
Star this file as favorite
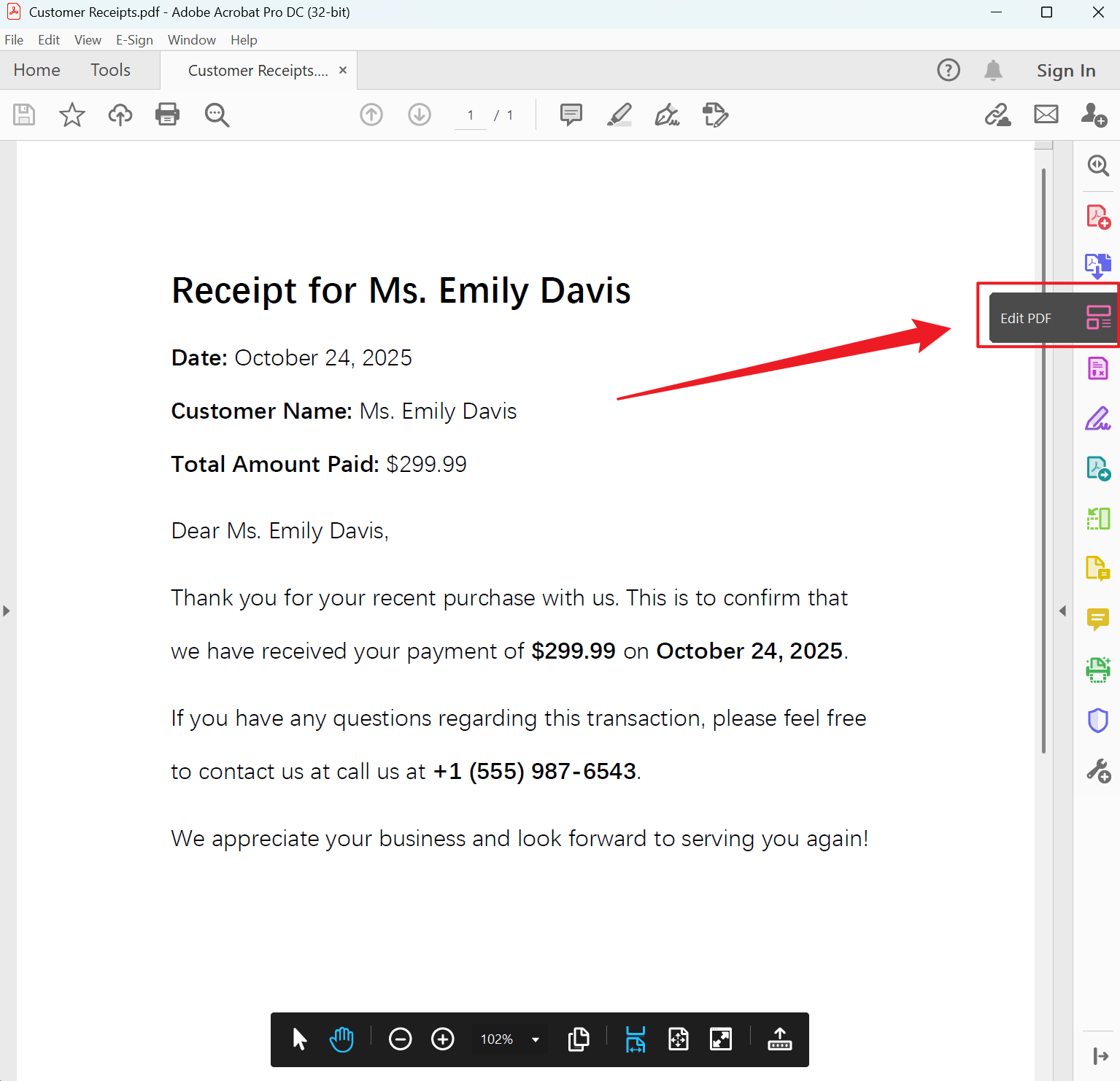click(x=72, y=115)
